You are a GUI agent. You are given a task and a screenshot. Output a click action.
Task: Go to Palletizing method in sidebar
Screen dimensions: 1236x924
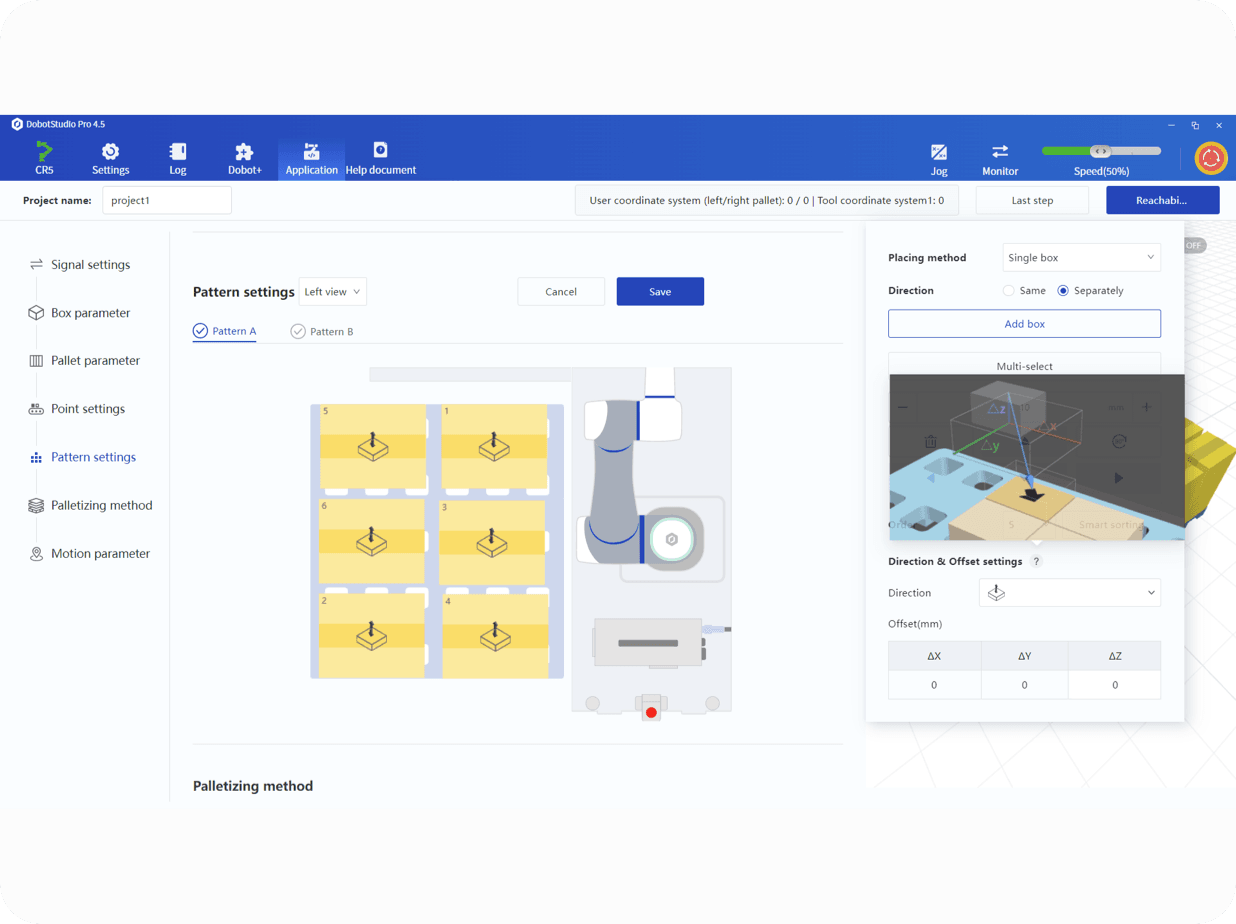pyautogui.click(x=101, y=505)
